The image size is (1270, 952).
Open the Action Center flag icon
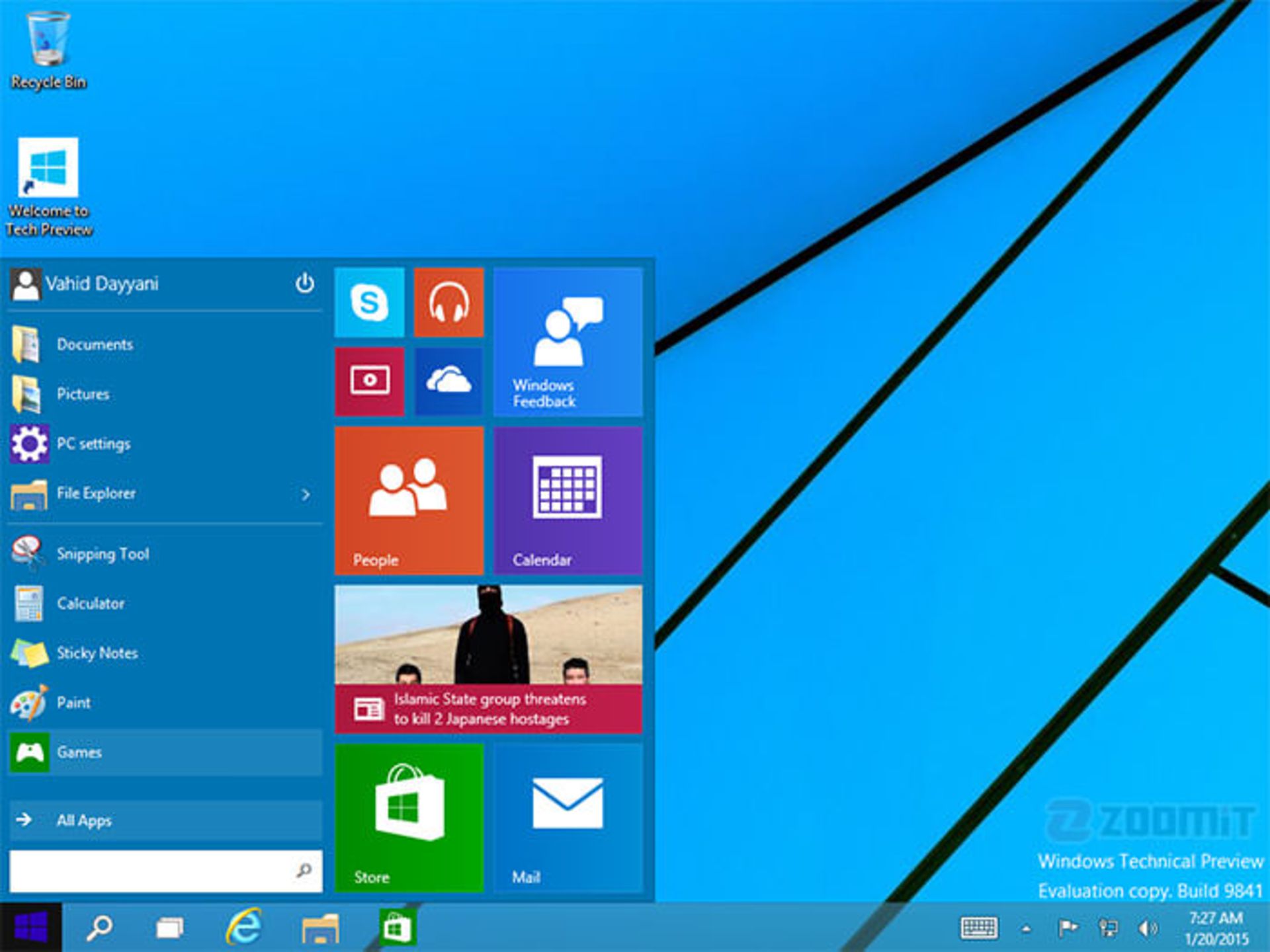point(1067,929)
